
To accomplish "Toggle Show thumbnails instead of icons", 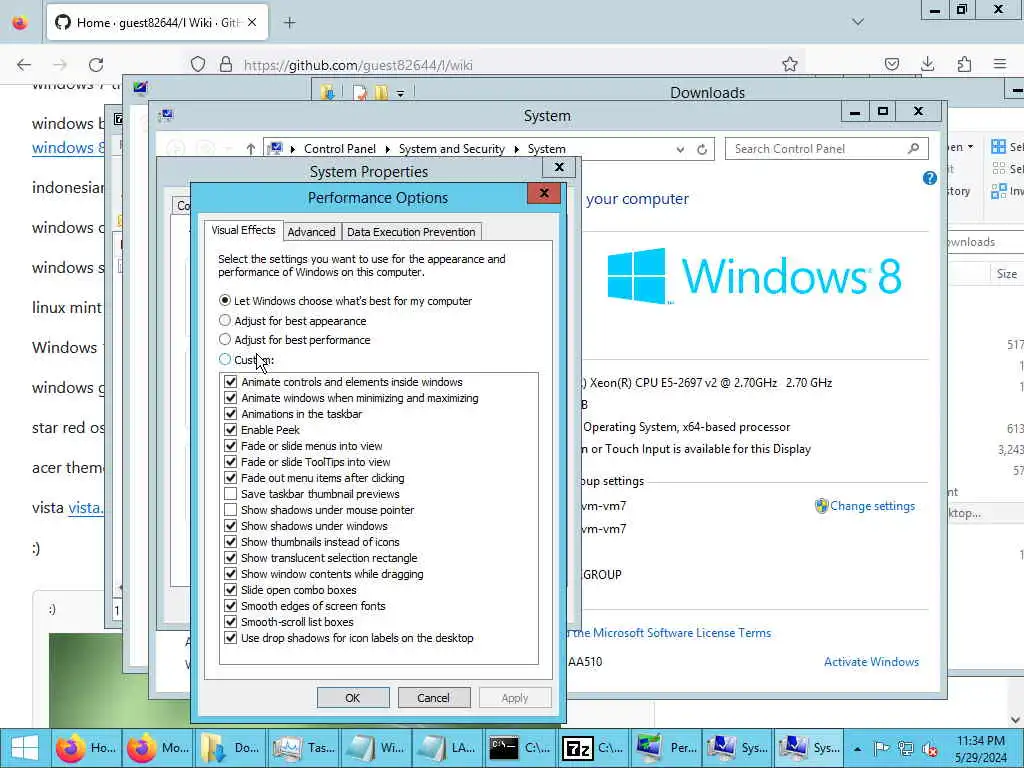I will 231,542.
